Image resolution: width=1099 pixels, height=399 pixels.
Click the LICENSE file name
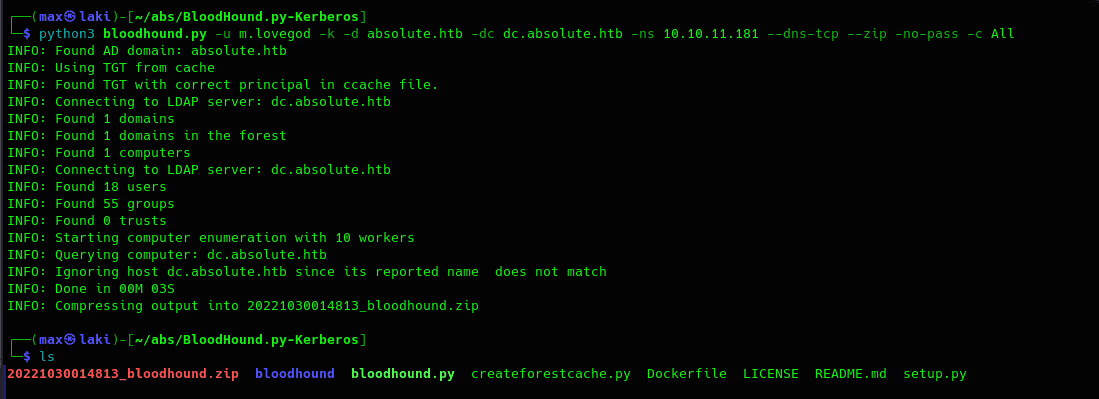[771, 374]
